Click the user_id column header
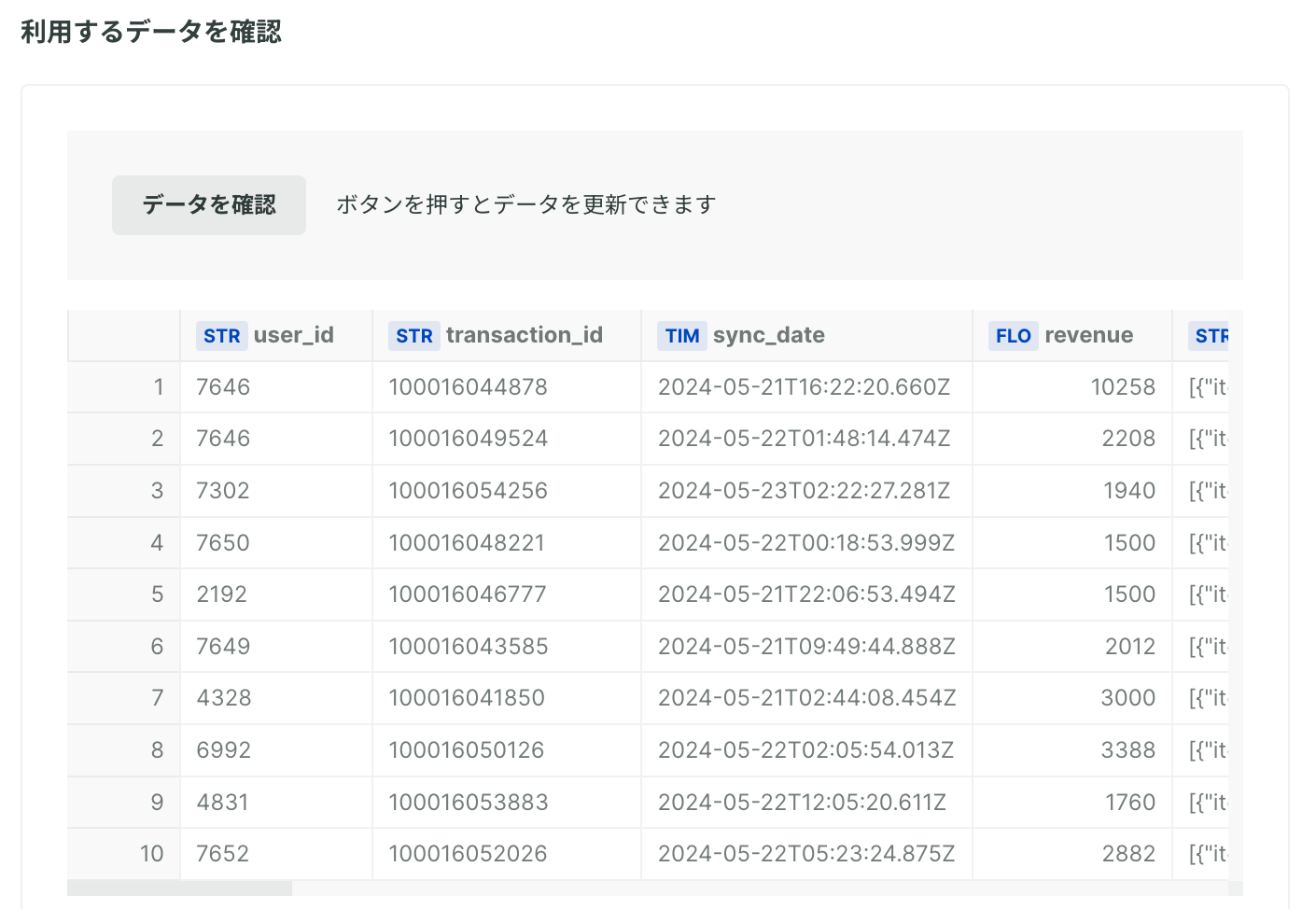 click(276, 336)
